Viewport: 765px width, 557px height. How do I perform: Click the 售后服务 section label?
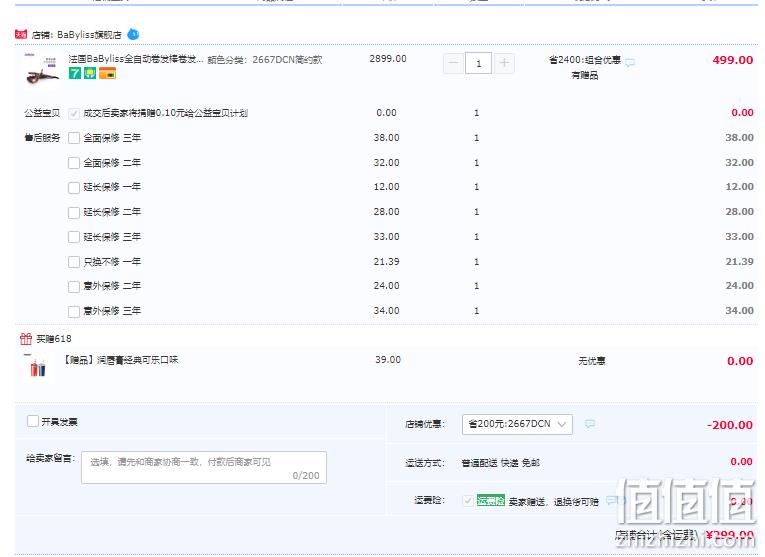(x=42, y=138)
